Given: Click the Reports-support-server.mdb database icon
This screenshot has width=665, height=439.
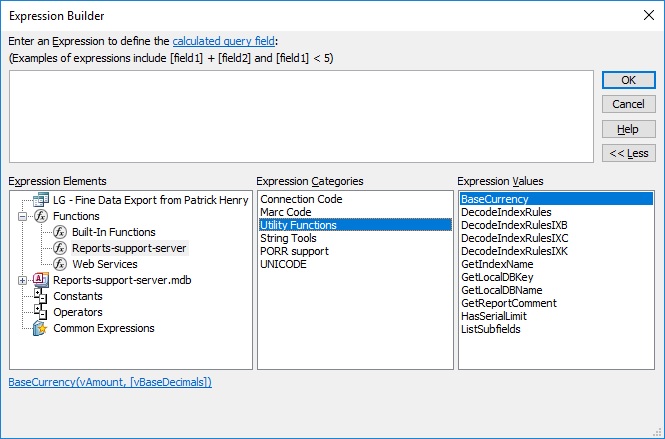Looking at the screenshot, I should tap(41, 280).
